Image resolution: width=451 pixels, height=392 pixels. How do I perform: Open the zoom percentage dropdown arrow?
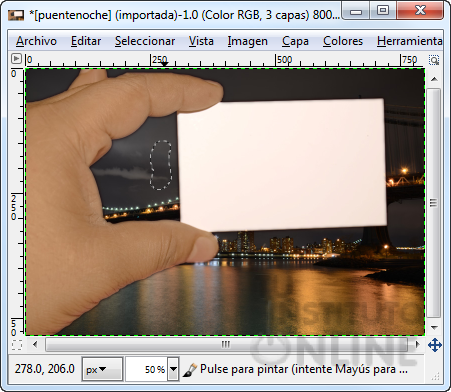(173, 369)
